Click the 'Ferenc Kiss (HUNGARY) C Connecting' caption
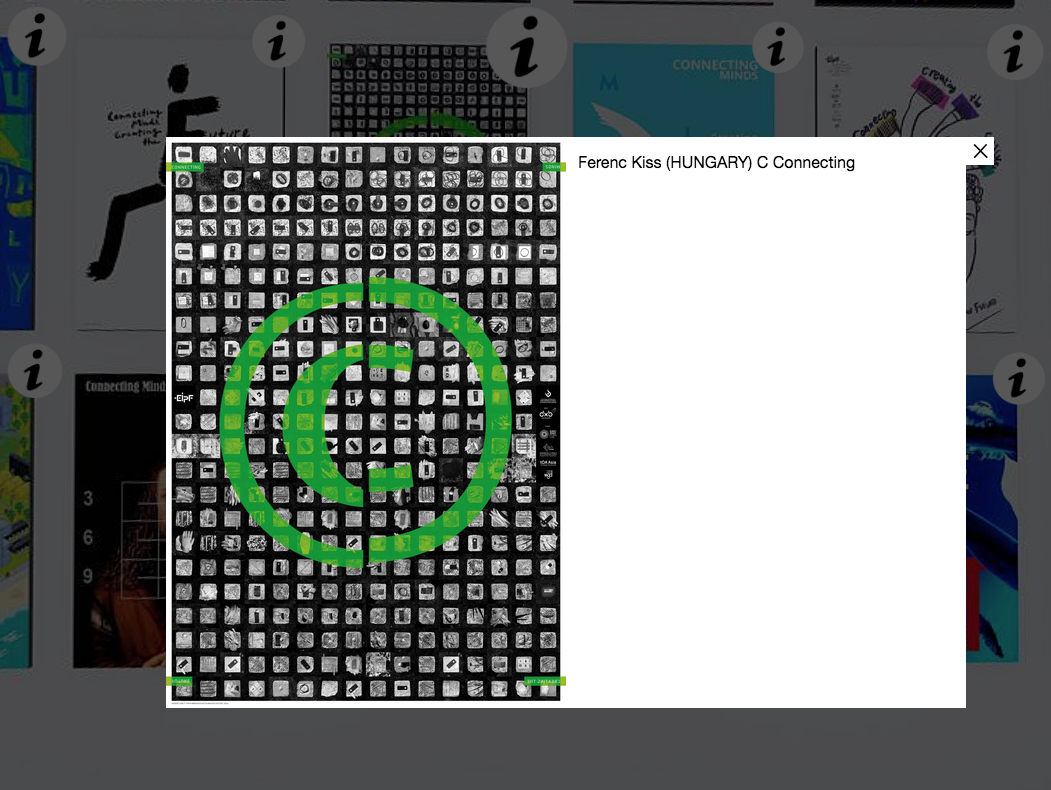Screen dimensions: 1051x790 click(x=716, y=163)
